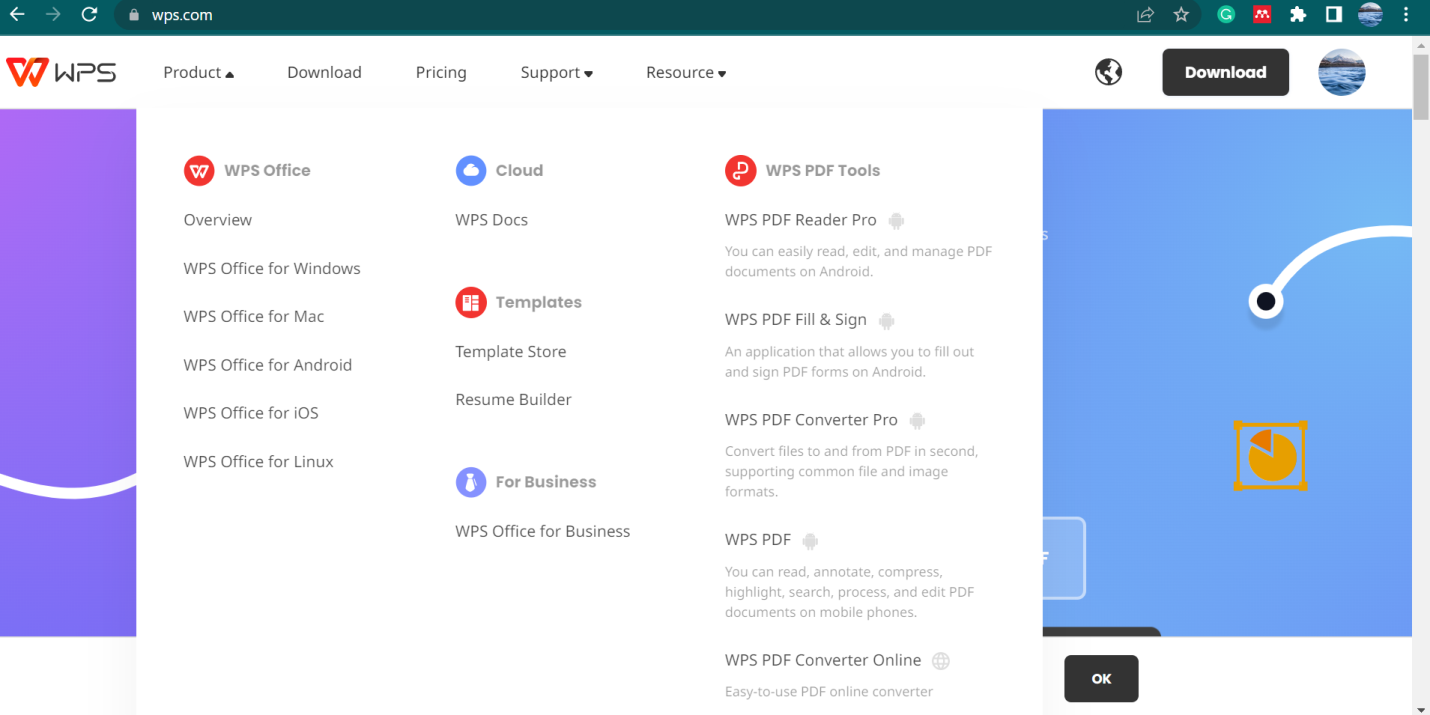Open the Template Store link
The image size is (1430, 715).
[511, 351]
